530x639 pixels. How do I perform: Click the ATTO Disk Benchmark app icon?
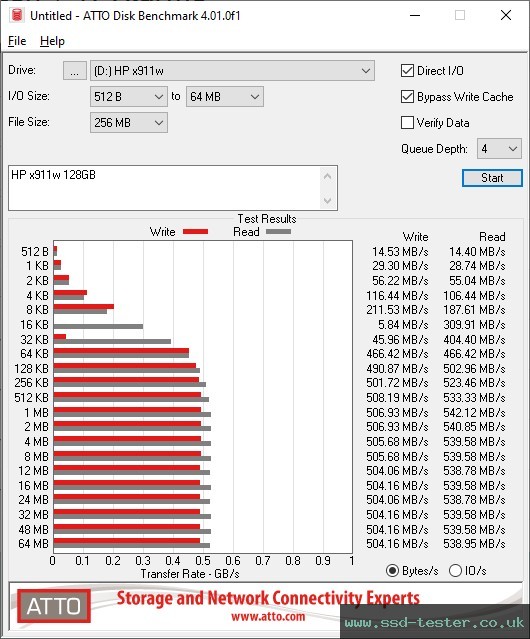pos(17,15)
